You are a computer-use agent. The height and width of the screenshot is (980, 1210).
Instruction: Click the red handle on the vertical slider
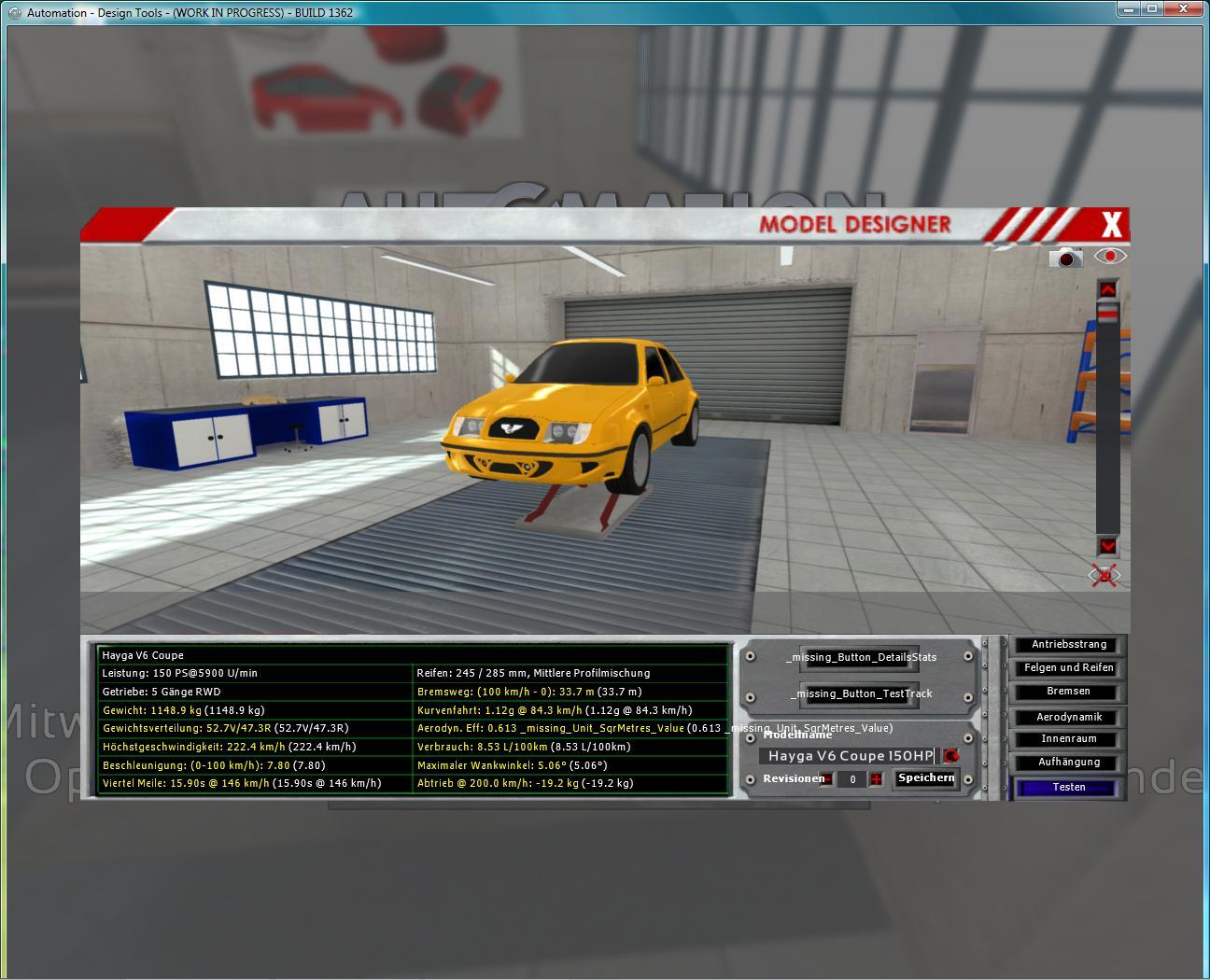click(1107, 315)
